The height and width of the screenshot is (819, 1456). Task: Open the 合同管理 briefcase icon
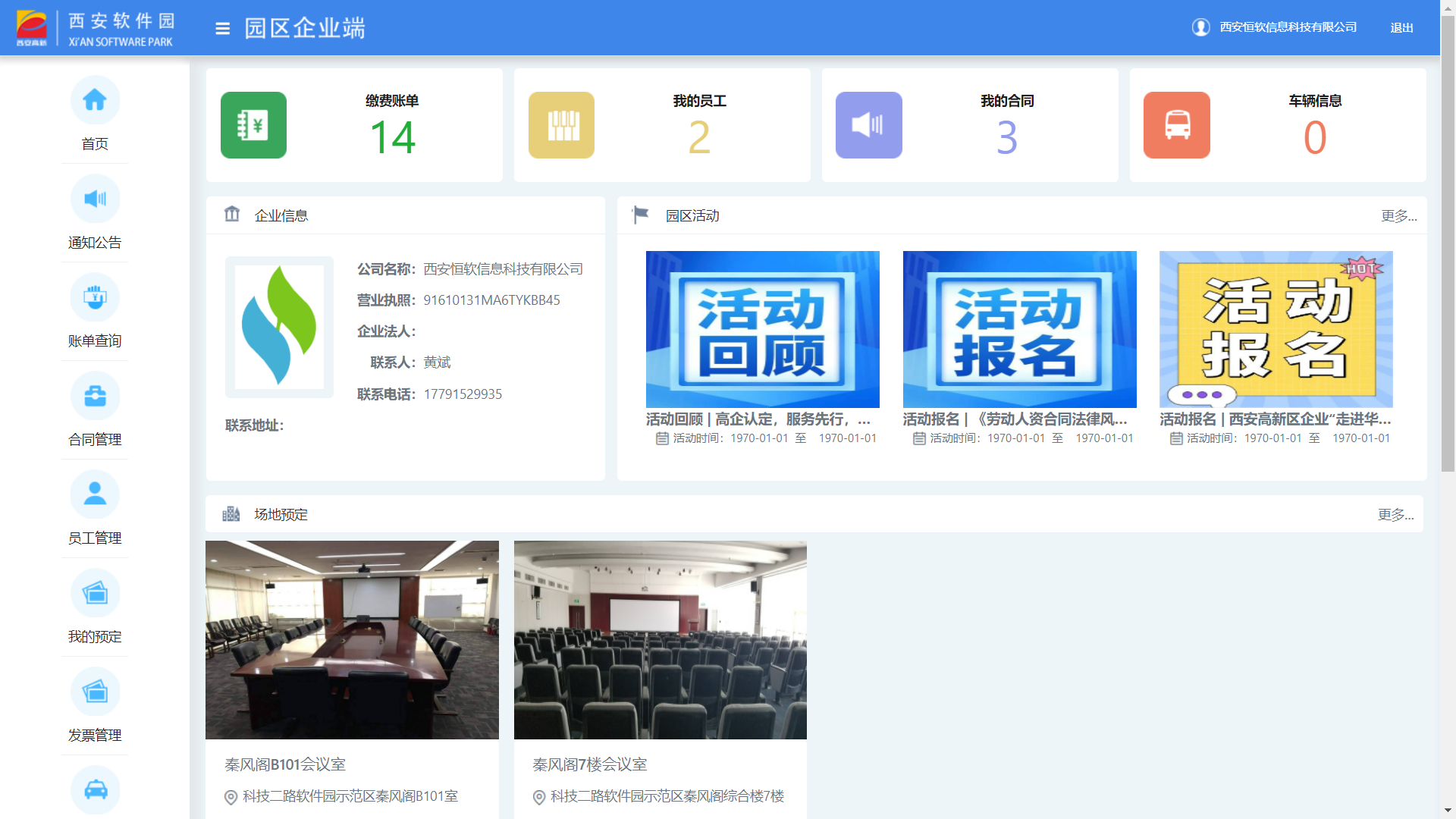(95, 396)
